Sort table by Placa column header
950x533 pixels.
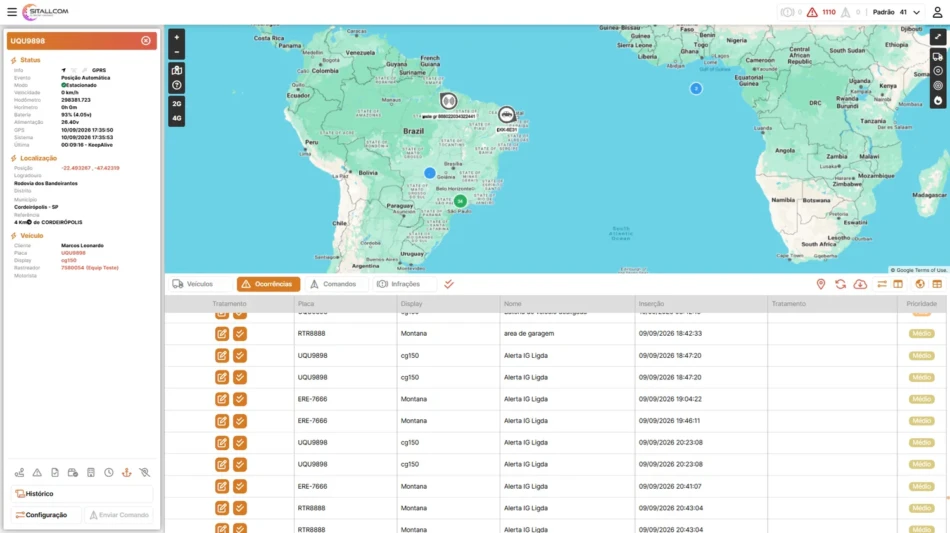(306, 303)
